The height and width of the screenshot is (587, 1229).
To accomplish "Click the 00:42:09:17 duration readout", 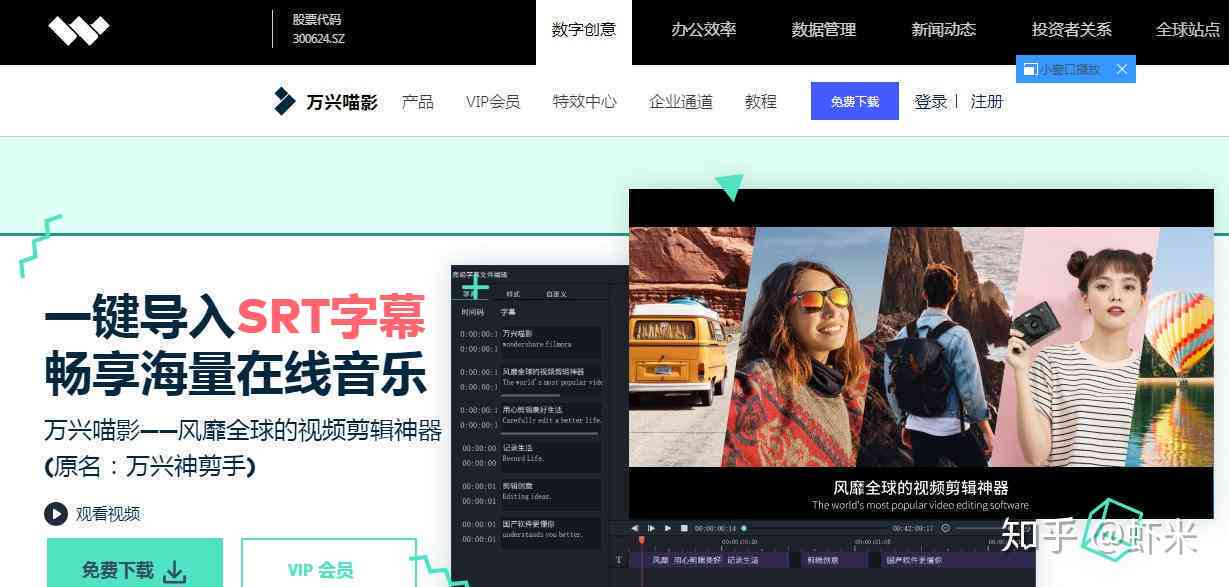I will [x=913, y=528].
